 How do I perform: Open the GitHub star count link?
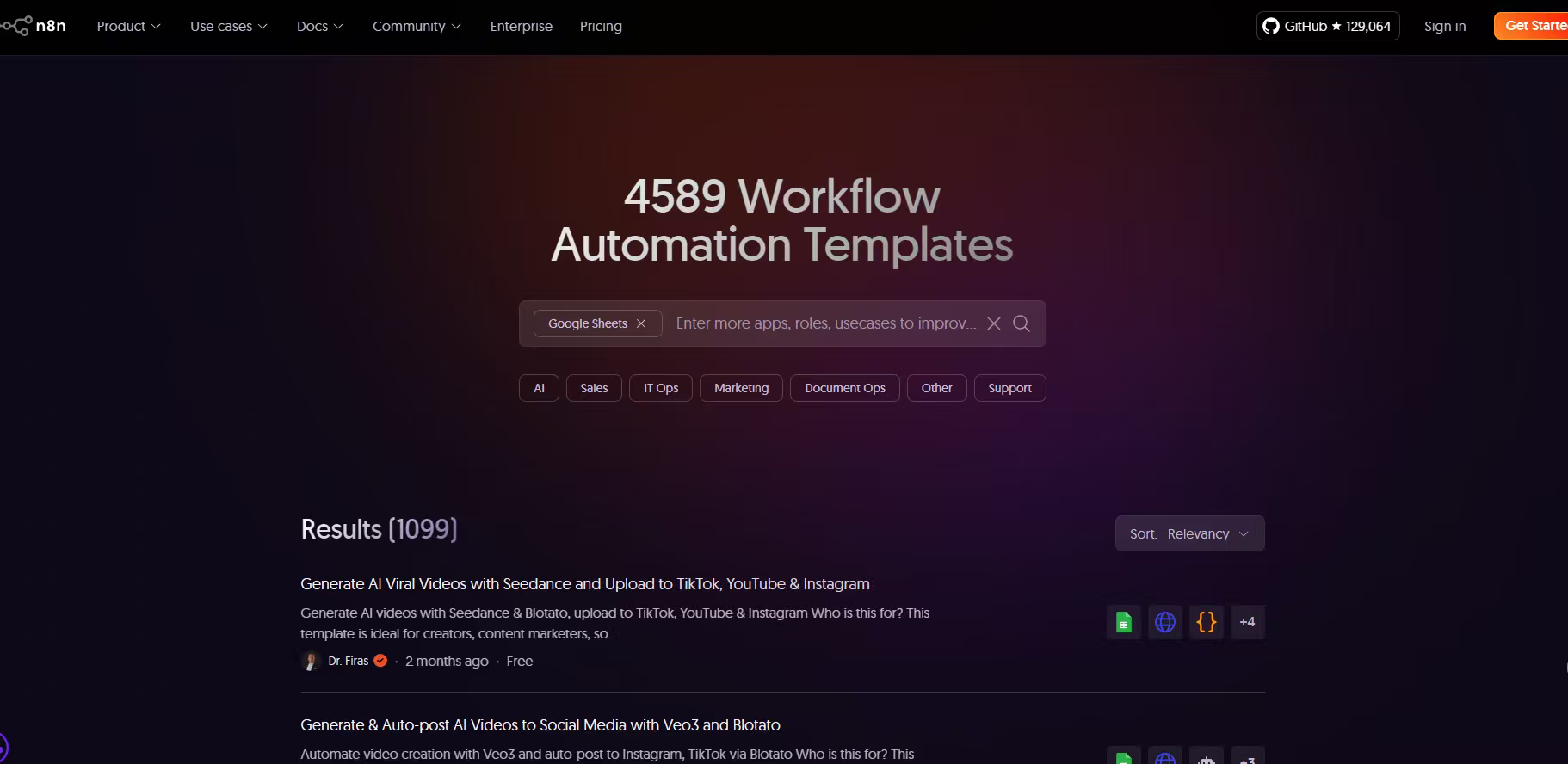[x=1327, y=26]
